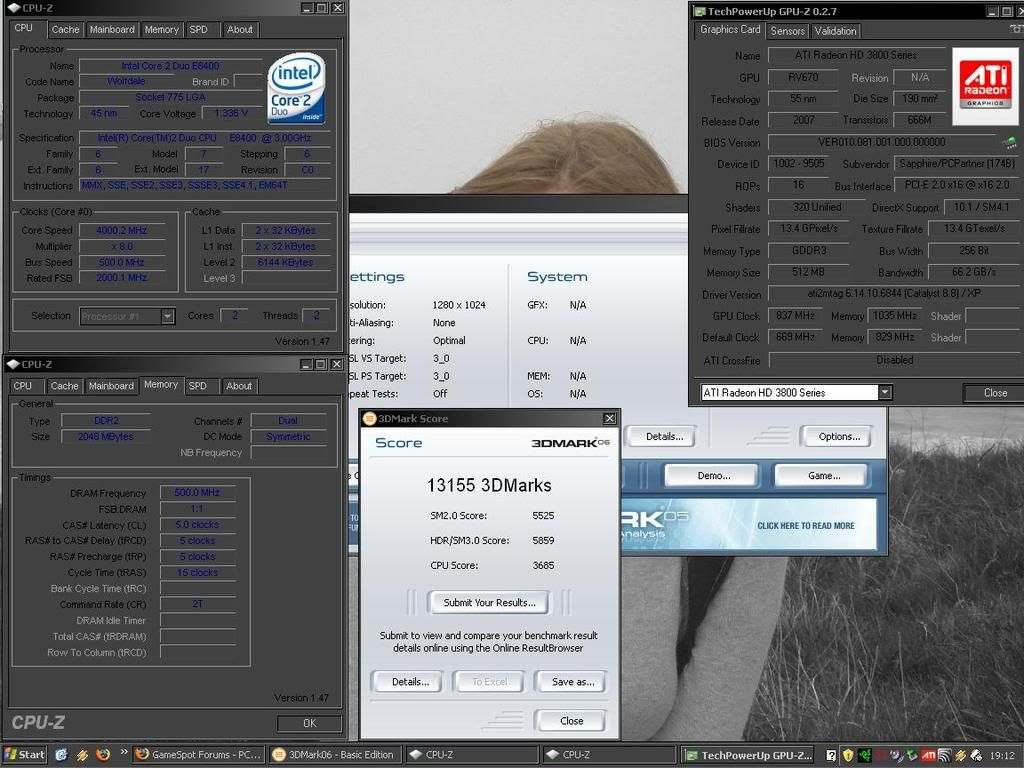Click the Game button in 3DMark06
This screenshot has width=1024, height=768.
[824, 475]
